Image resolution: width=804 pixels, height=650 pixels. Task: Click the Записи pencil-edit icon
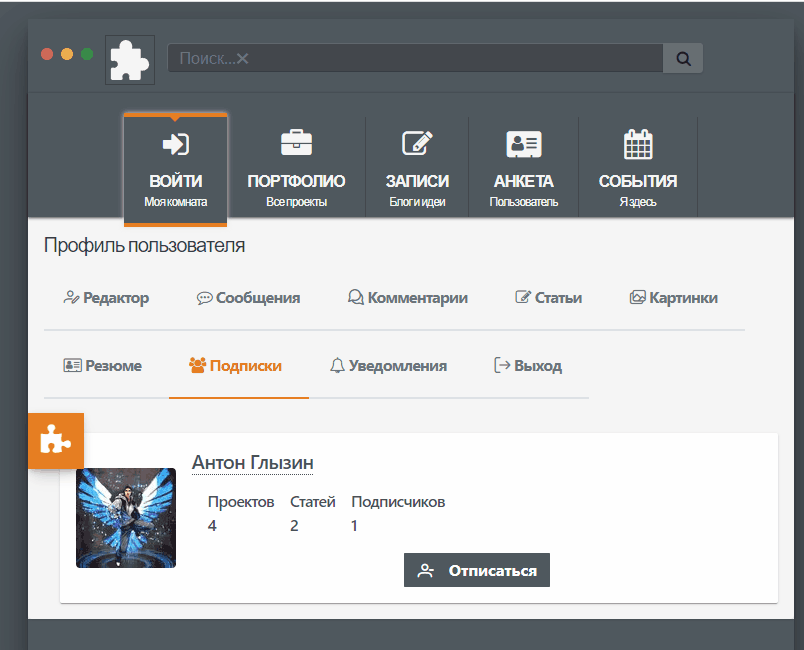click(x=417, y=143)
